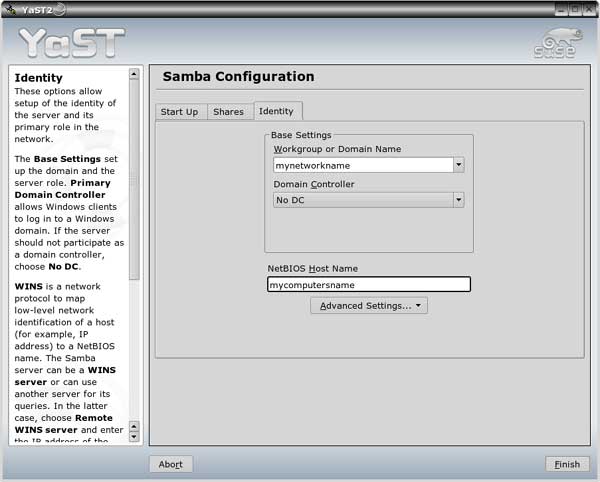Expand the Domain Controller No DC combo box
Screen dimensions: 600x482
point(368,200)
